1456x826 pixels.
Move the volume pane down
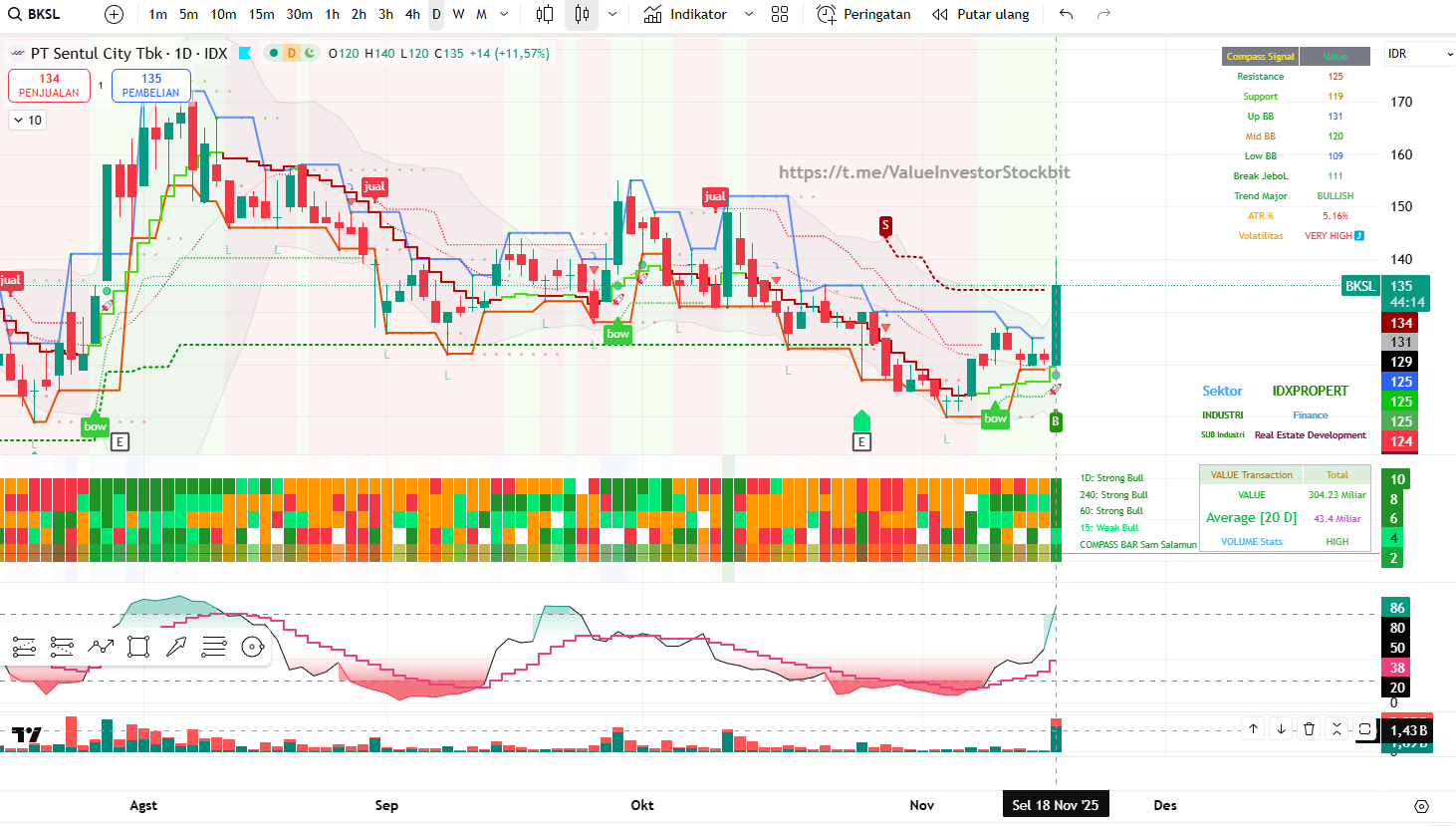1281,728
